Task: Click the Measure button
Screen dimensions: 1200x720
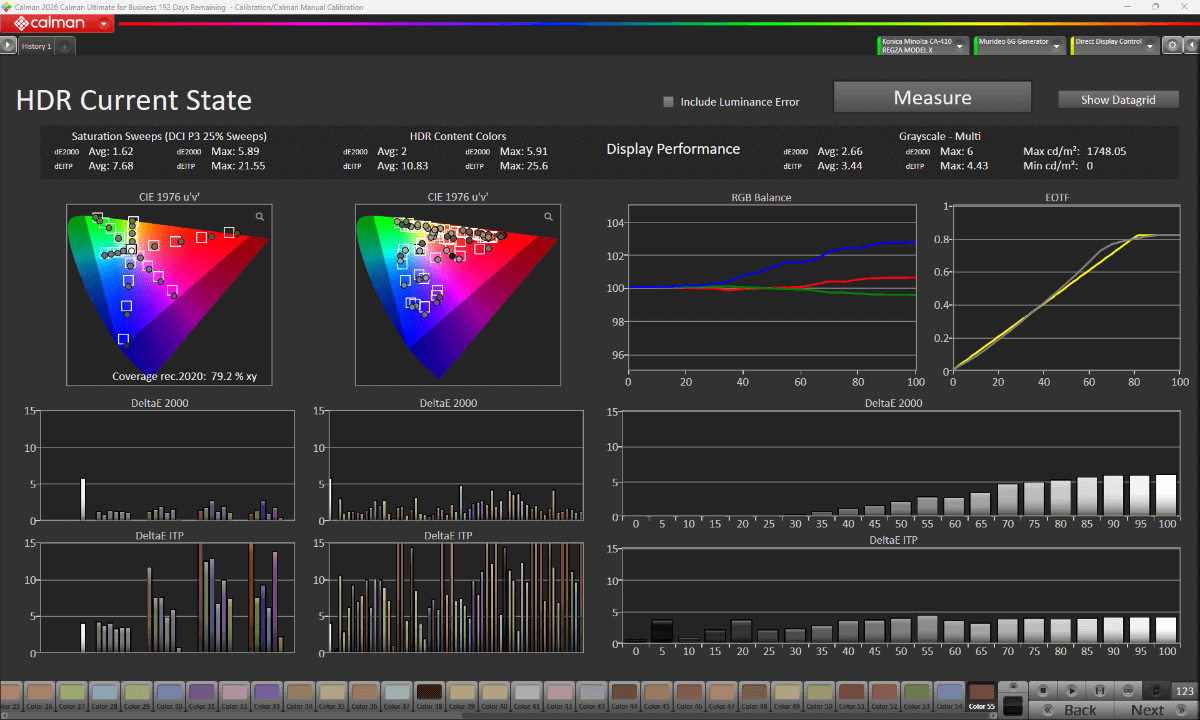Action: pyautogui.click(x=932, y=98)
